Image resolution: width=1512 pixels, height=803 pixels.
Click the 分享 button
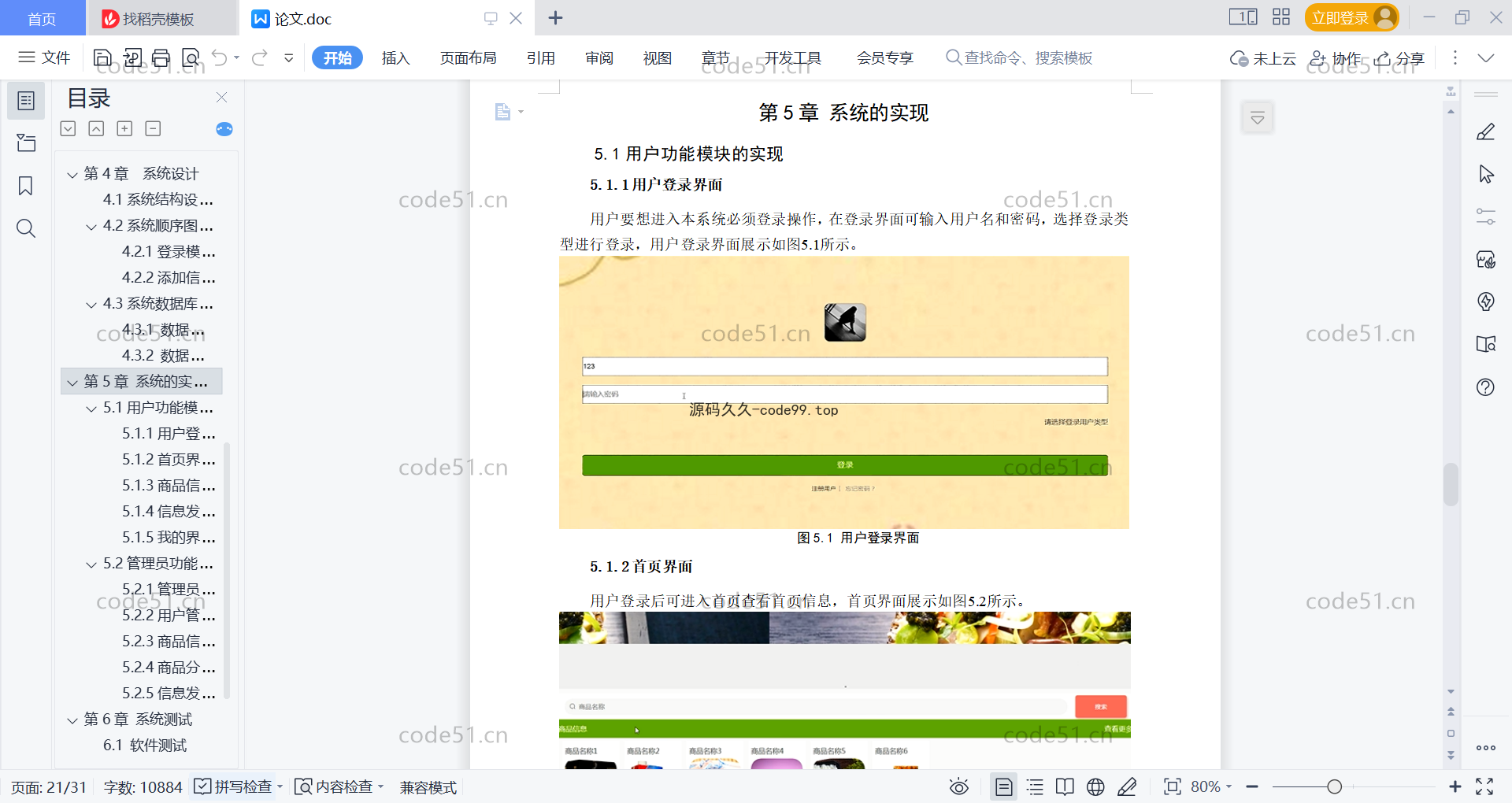click(1399, 58)
